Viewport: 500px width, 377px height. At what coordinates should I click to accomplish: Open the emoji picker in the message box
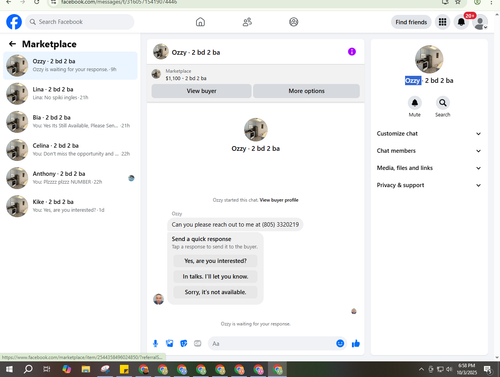pyautogui.click(x=340, y=343)
